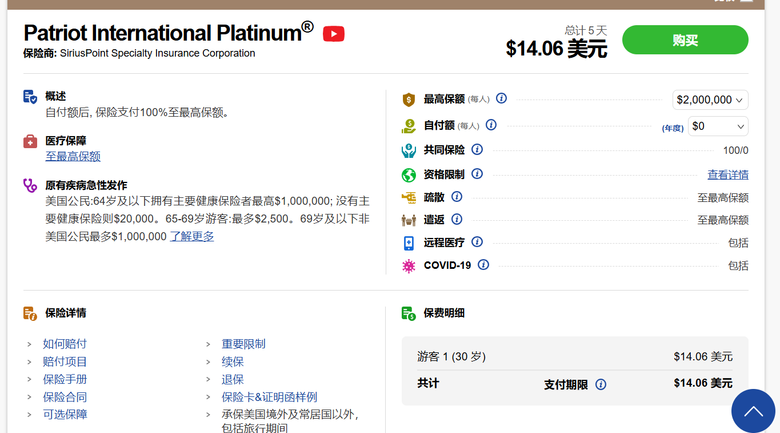Click the helicopter icon beside 疏散
780x433 pixels.
coord(408,198)
